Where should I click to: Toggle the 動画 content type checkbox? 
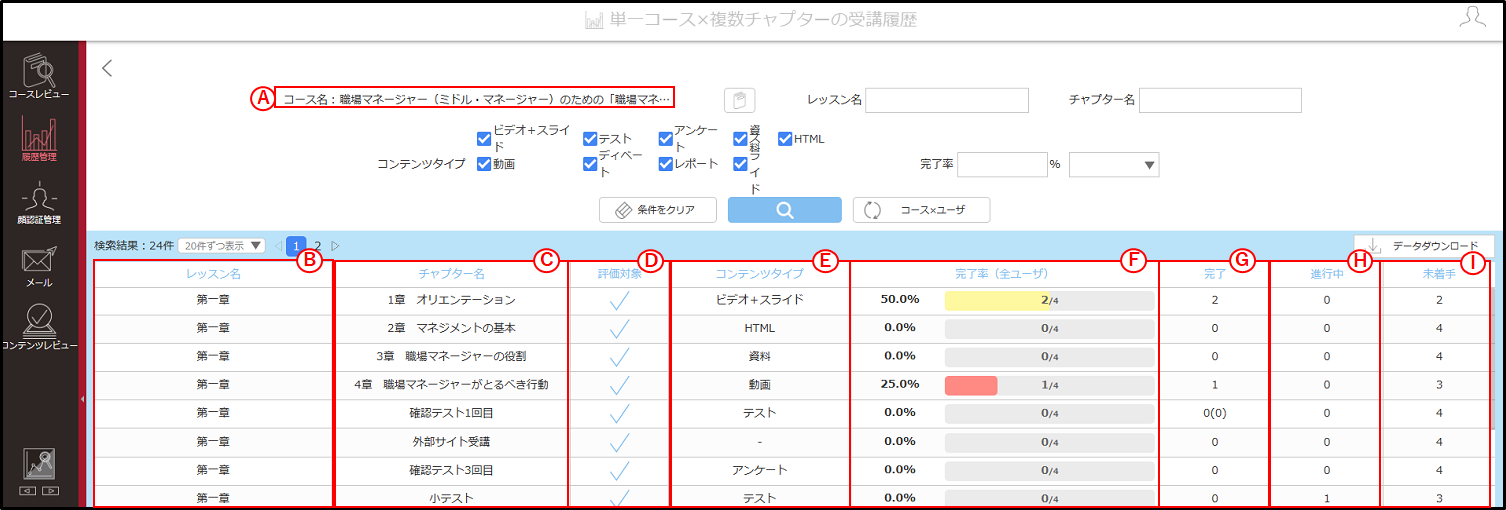tap(484, 163)
